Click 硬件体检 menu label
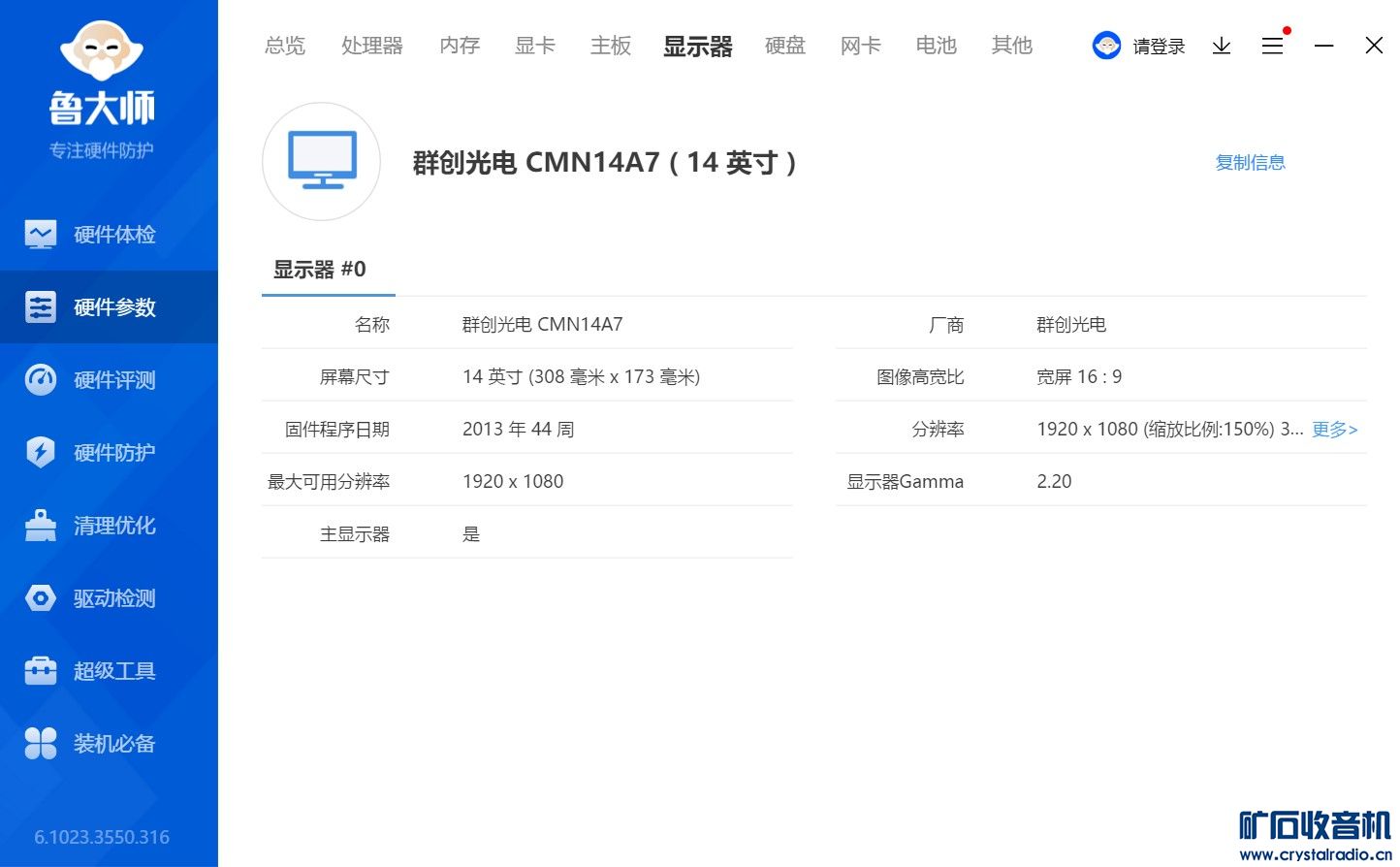Viewport: 1400px width, 867px height. pyautogui.click(x=114, y=235)
